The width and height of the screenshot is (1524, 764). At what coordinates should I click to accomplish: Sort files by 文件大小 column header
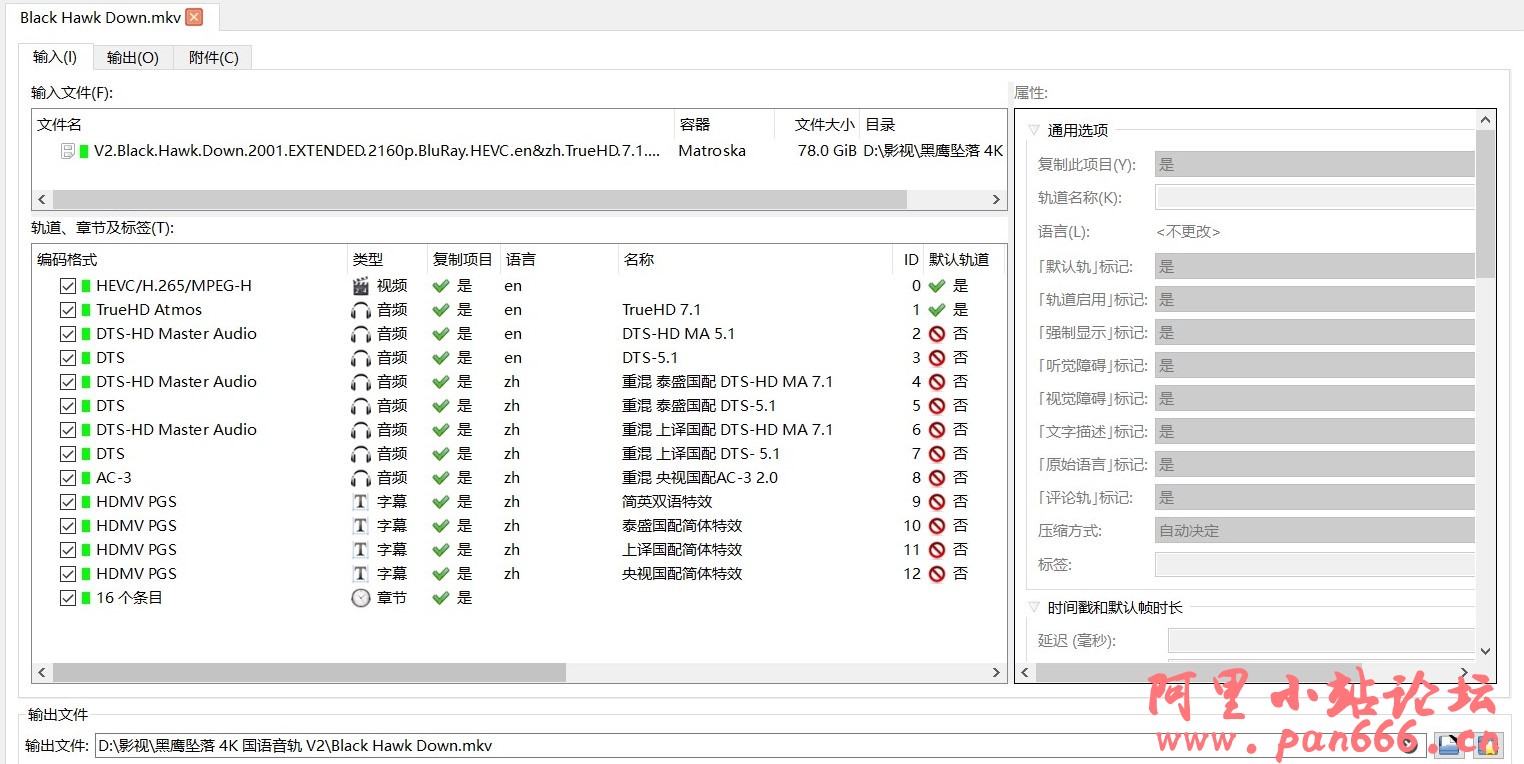(817, 125)
